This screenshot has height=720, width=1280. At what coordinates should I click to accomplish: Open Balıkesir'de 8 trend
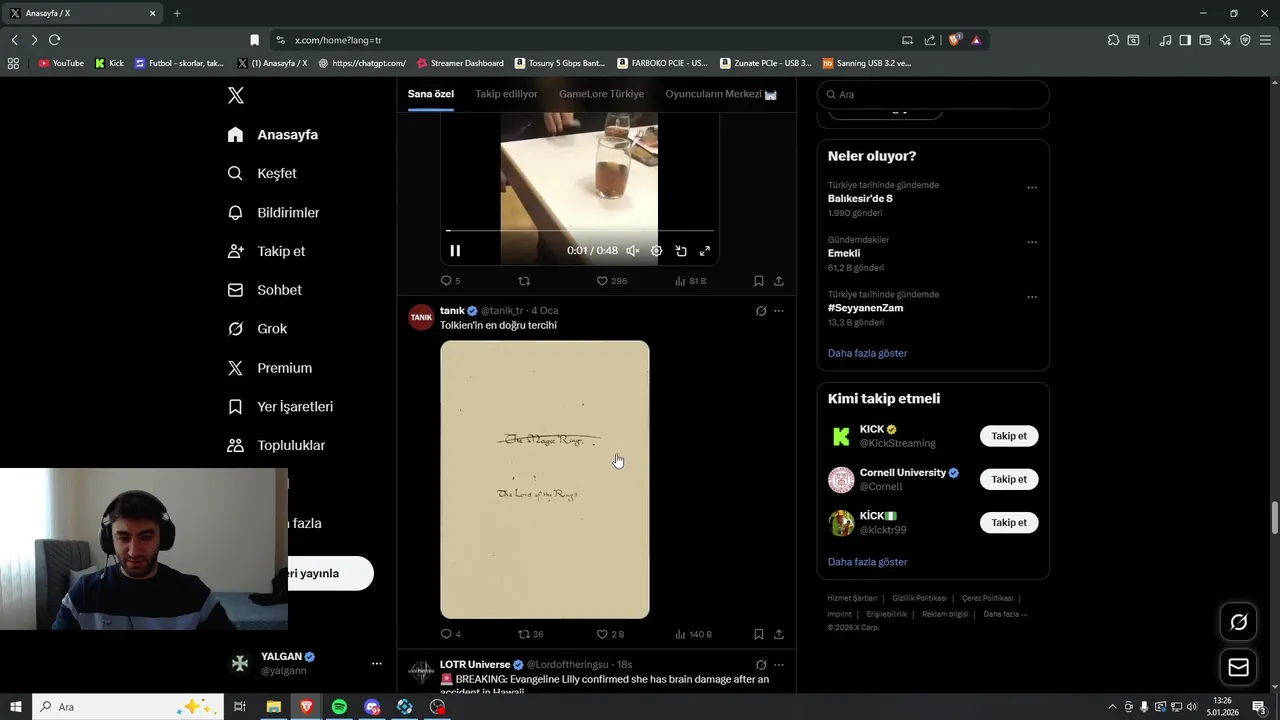(x=860, y=199)
